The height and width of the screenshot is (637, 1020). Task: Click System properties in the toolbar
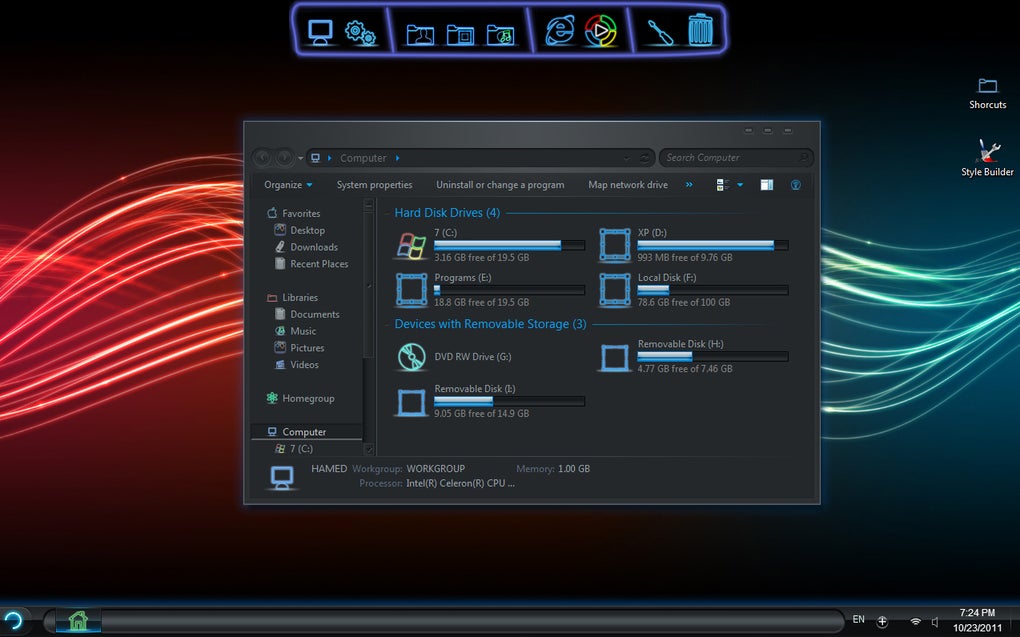(374, 185)
